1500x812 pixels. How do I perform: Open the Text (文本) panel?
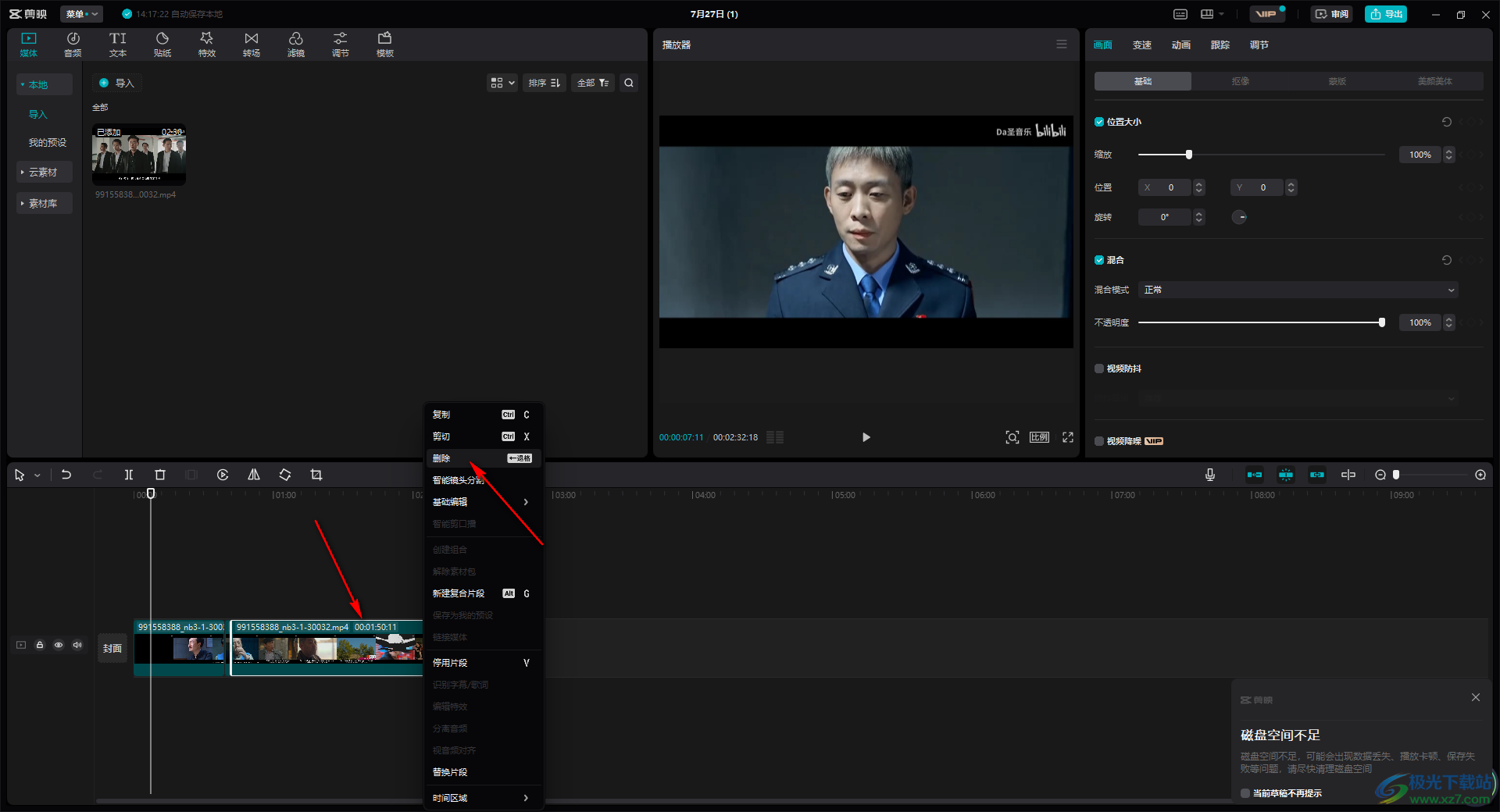pos(118,45)
